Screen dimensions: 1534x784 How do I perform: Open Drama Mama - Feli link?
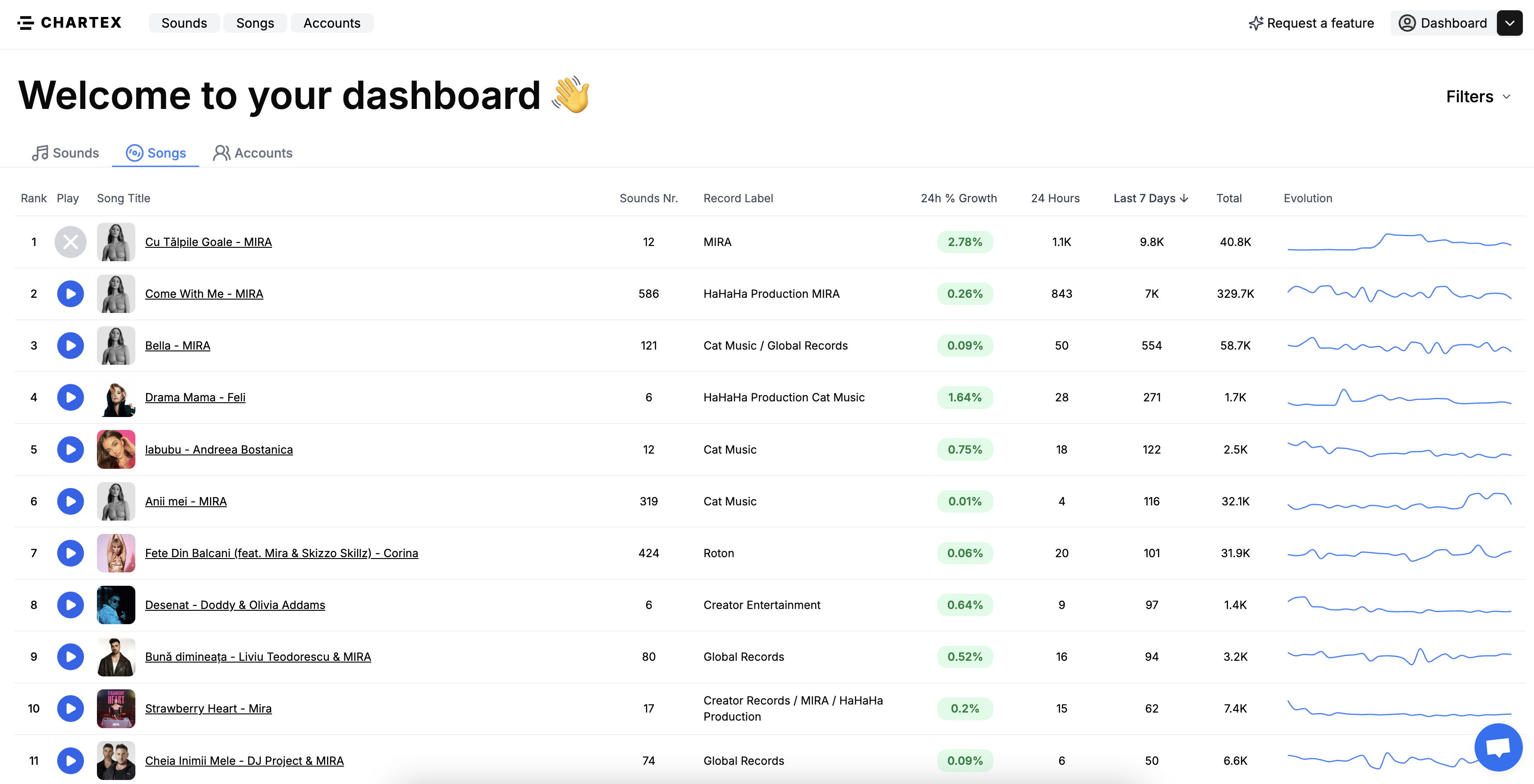point(195,397)
